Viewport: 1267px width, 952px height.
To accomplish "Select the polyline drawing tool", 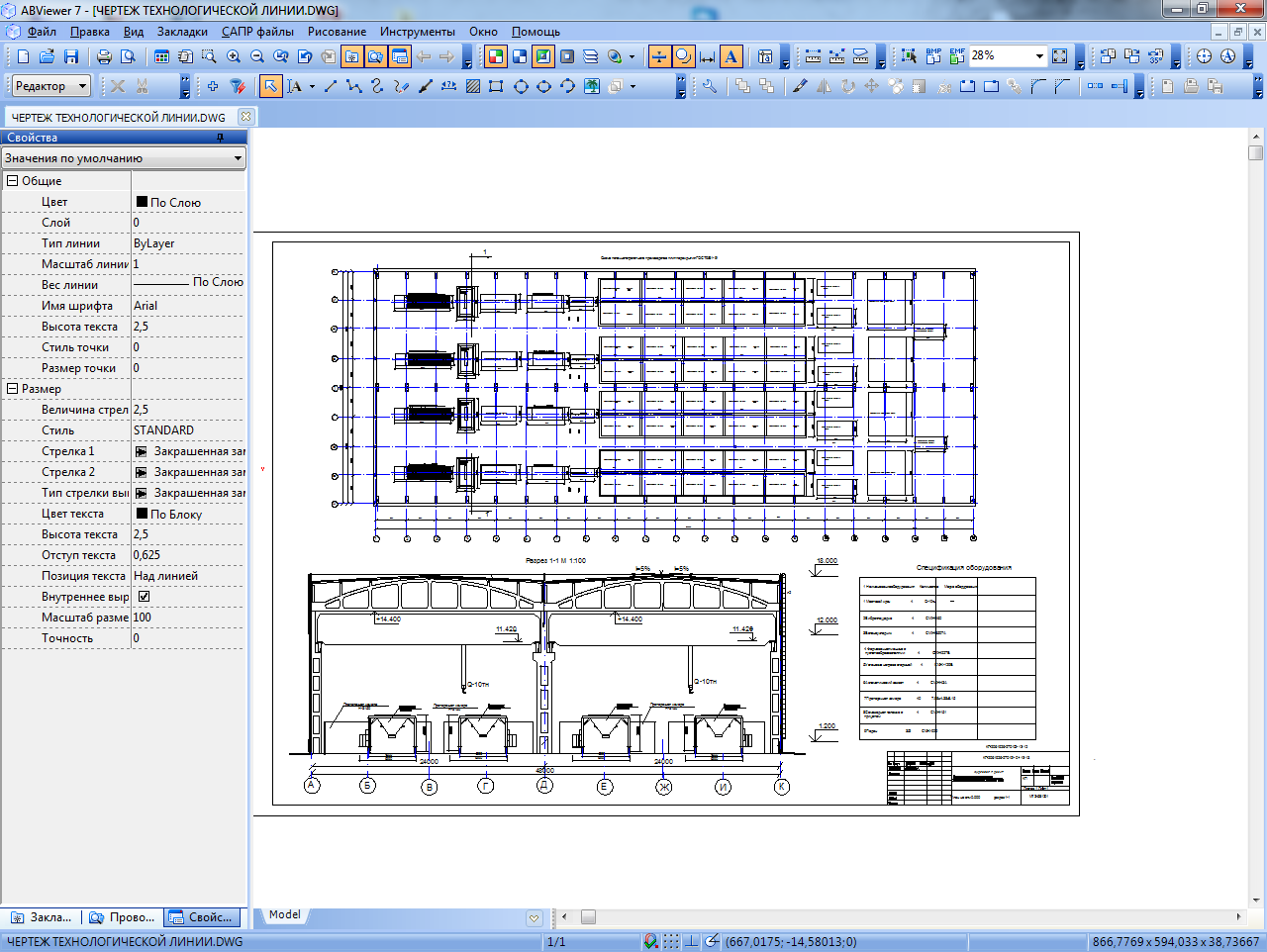I will point(354,86).
